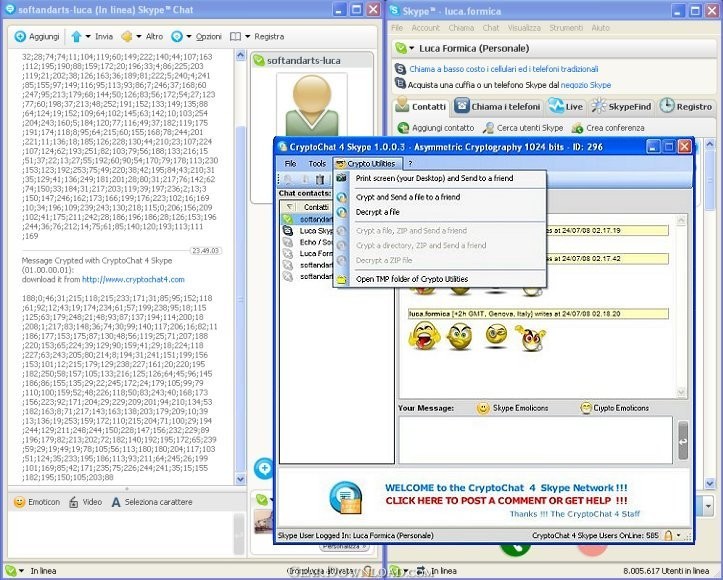The width and height of the screenshot is (723, 580).
Task: Click the chat window scroll-down arrow
Action: (240, 479)
